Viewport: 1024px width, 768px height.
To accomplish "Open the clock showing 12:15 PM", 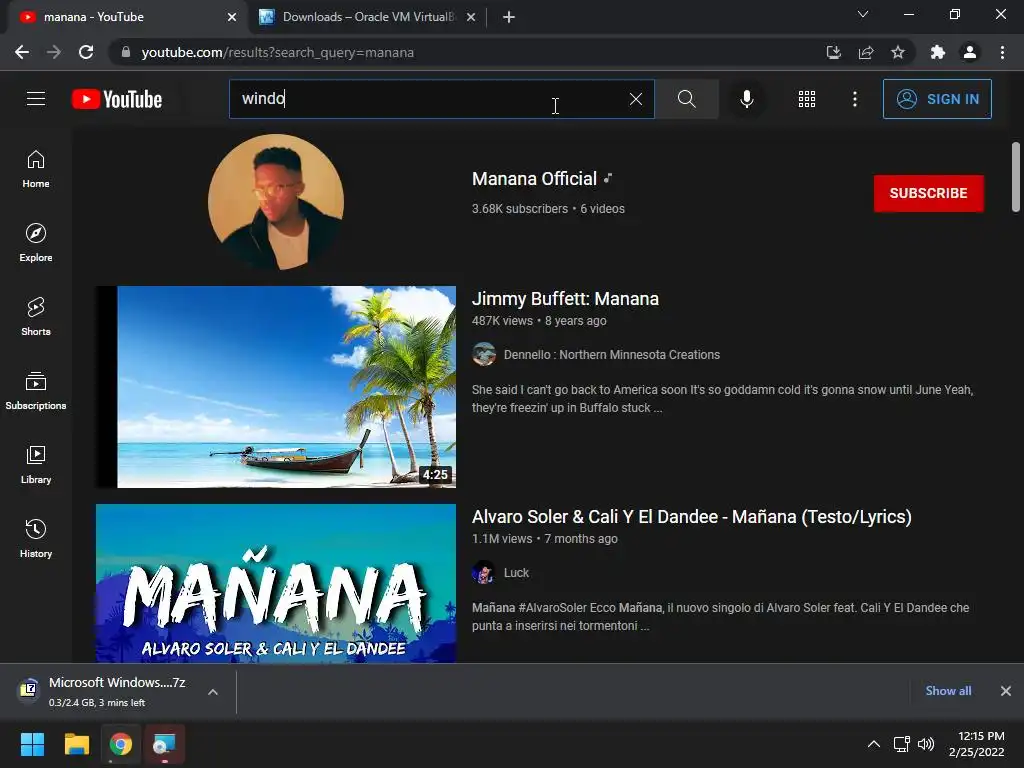I will (x=976, y=744).
